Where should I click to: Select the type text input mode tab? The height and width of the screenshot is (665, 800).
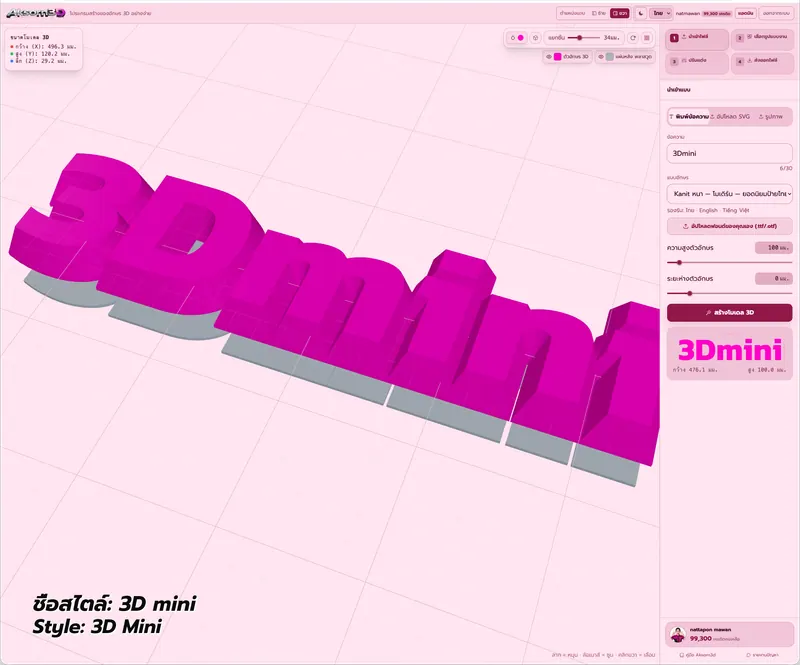pos(689,117)
